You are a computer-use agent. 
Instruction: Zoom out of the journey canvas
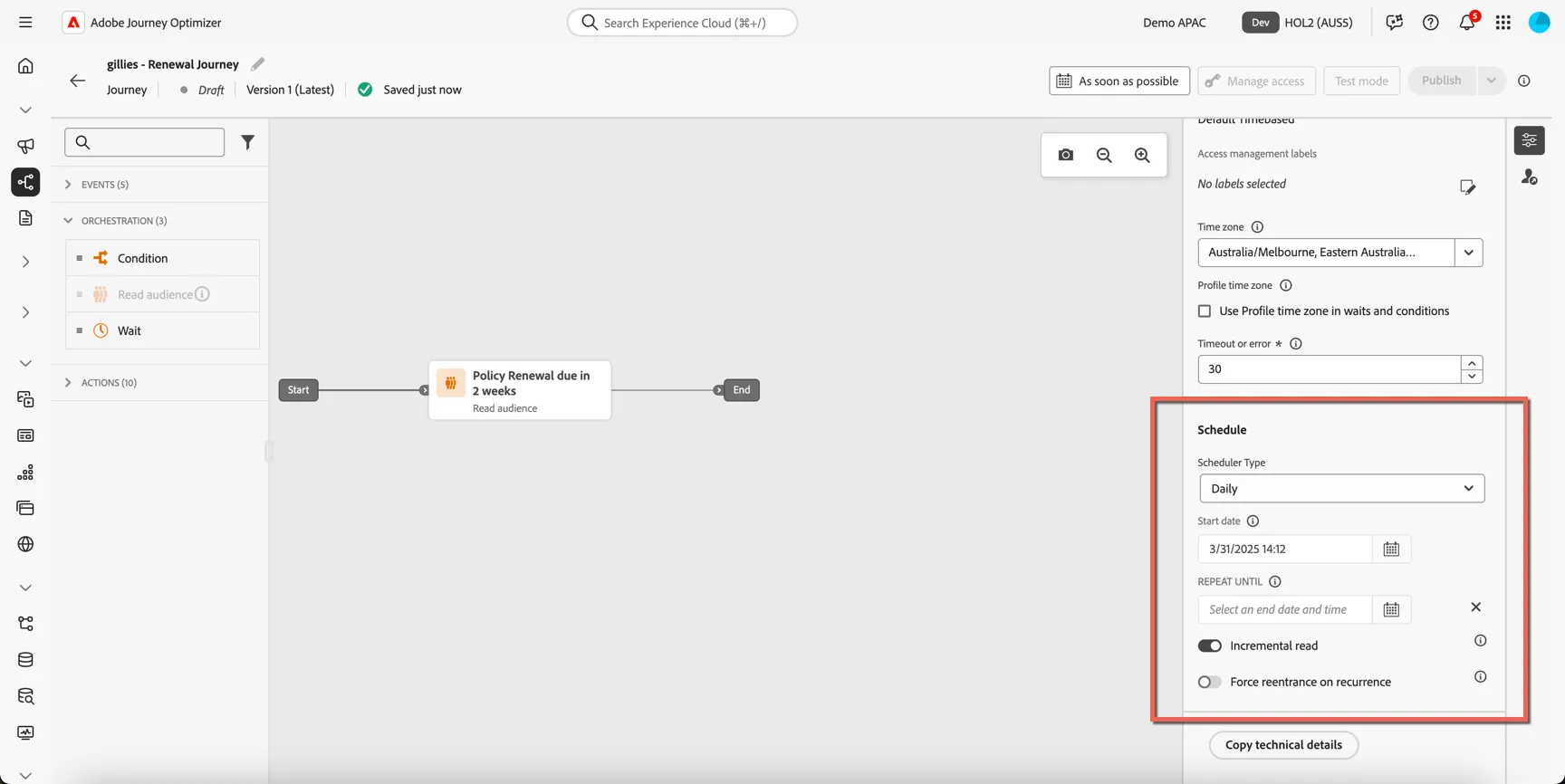1104,155
